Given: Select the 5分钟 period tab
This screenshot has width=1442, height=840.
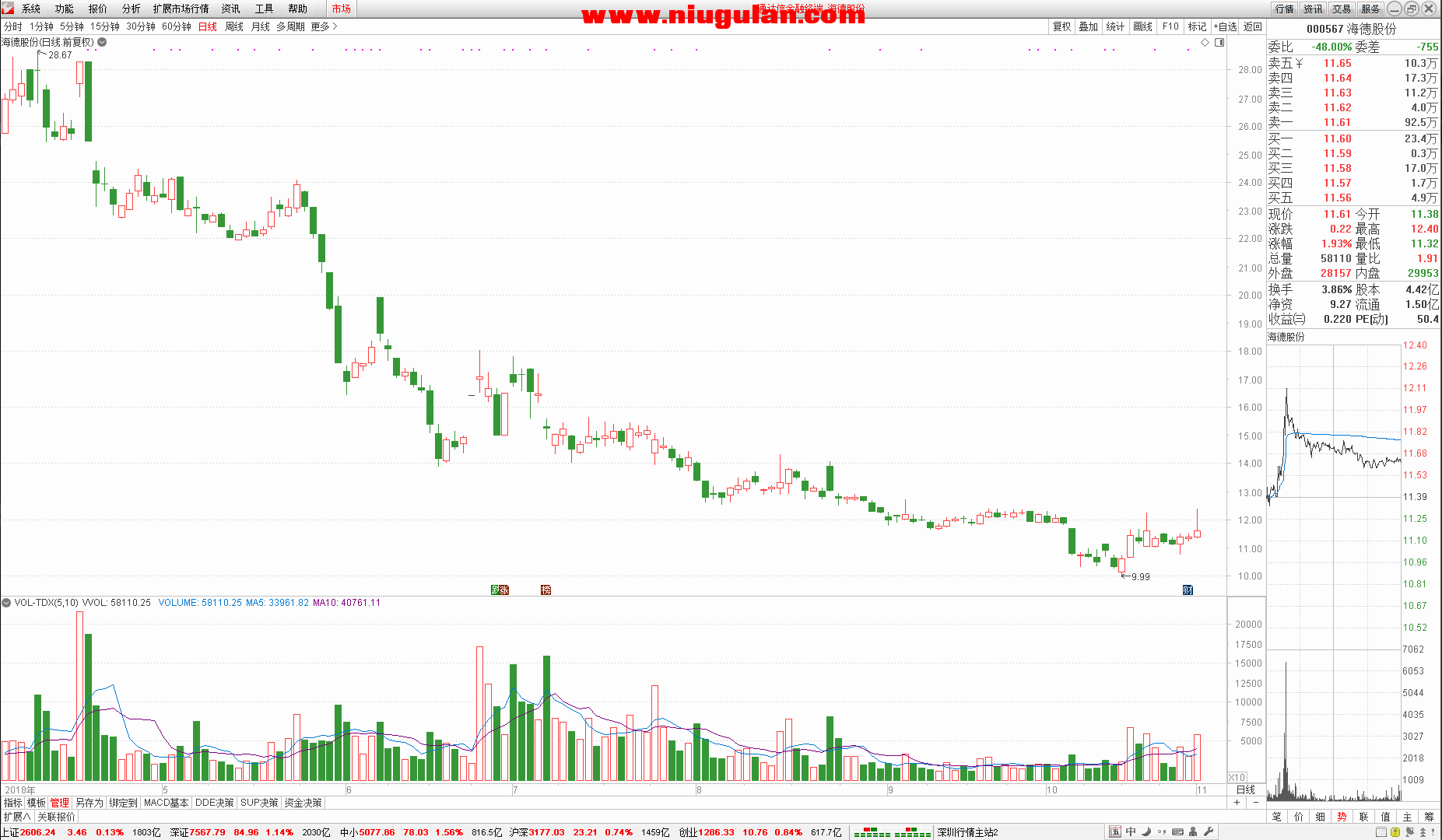Looking at the screenshot, I should pos(72,26).
